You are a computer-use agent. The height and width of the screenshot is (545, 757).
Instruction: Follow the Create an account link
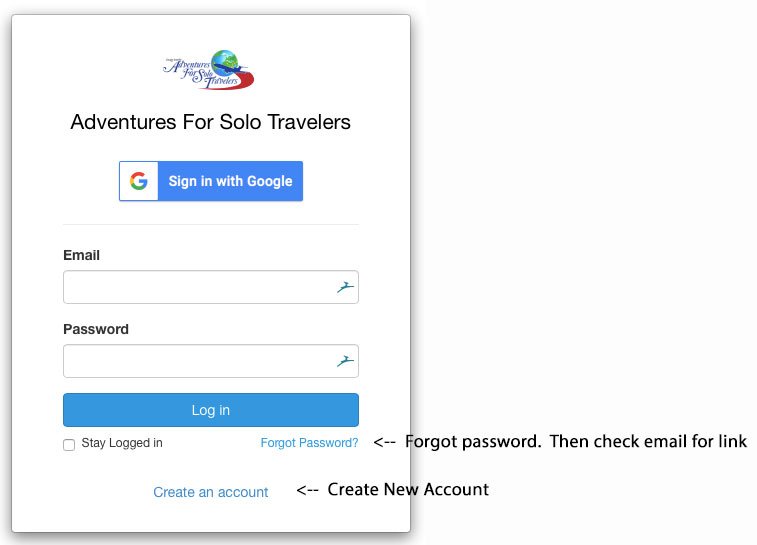tap(210, 492)
